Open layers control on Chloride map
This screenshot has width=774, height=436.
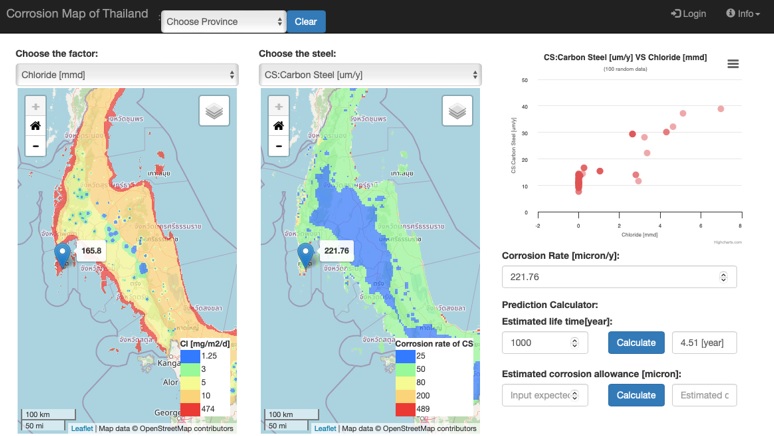[214, 111]
